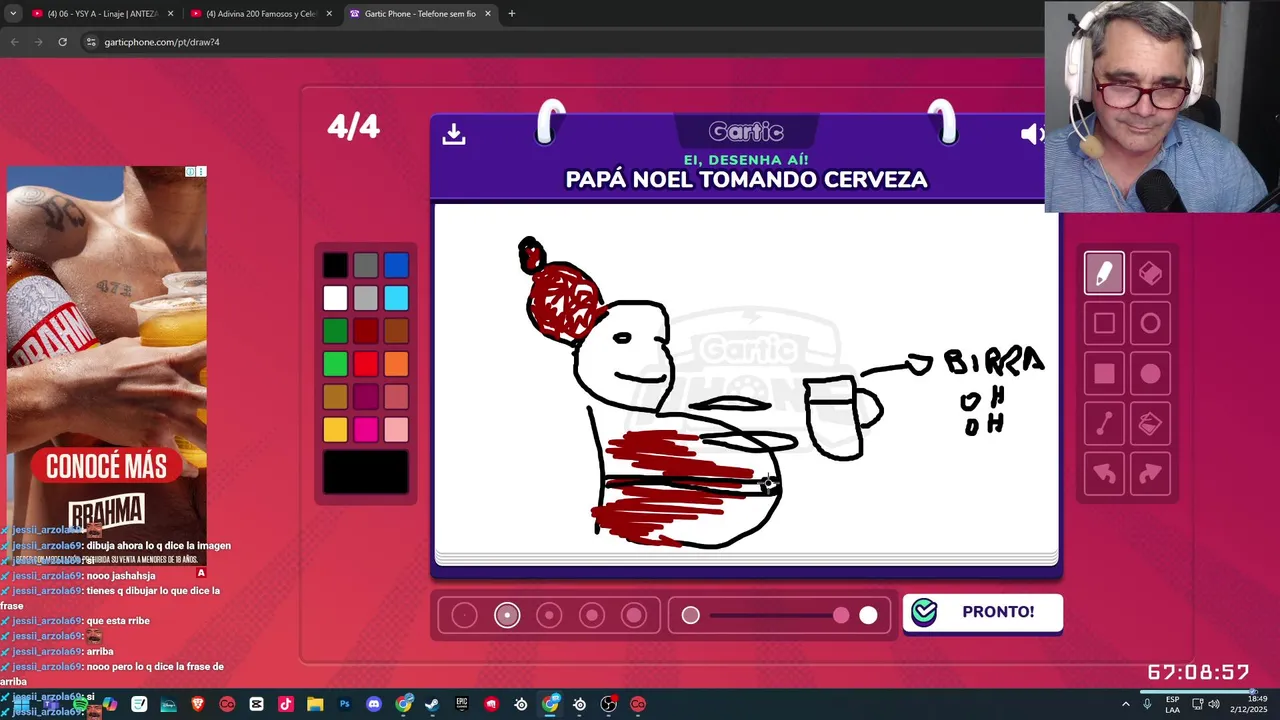The width and height of the screenshot is (1280, 720).
Task: Close the YSY A Linaje tab
Action: click(170, 14)
